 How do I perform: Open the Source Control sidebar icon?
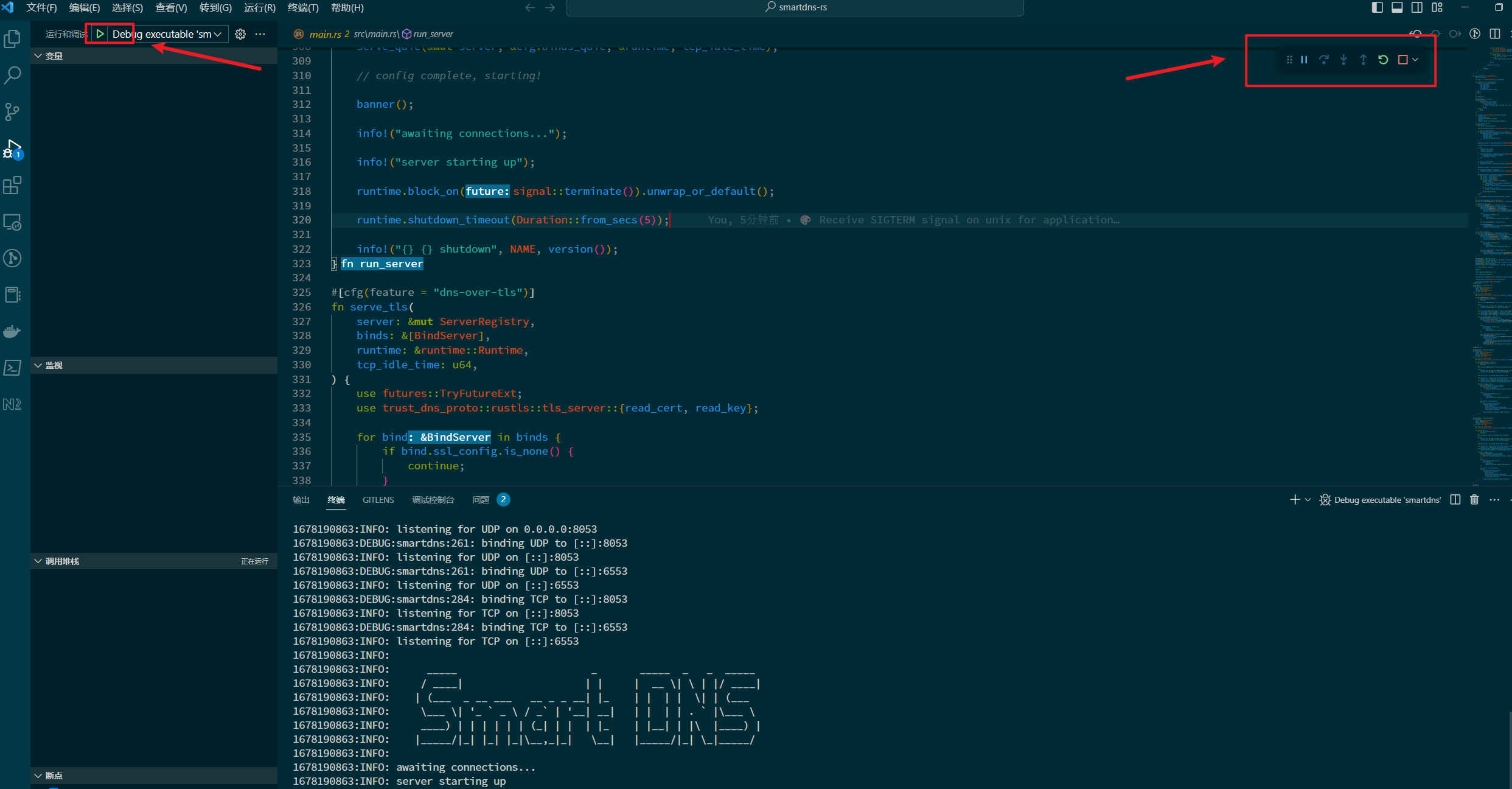pos(12,111)
